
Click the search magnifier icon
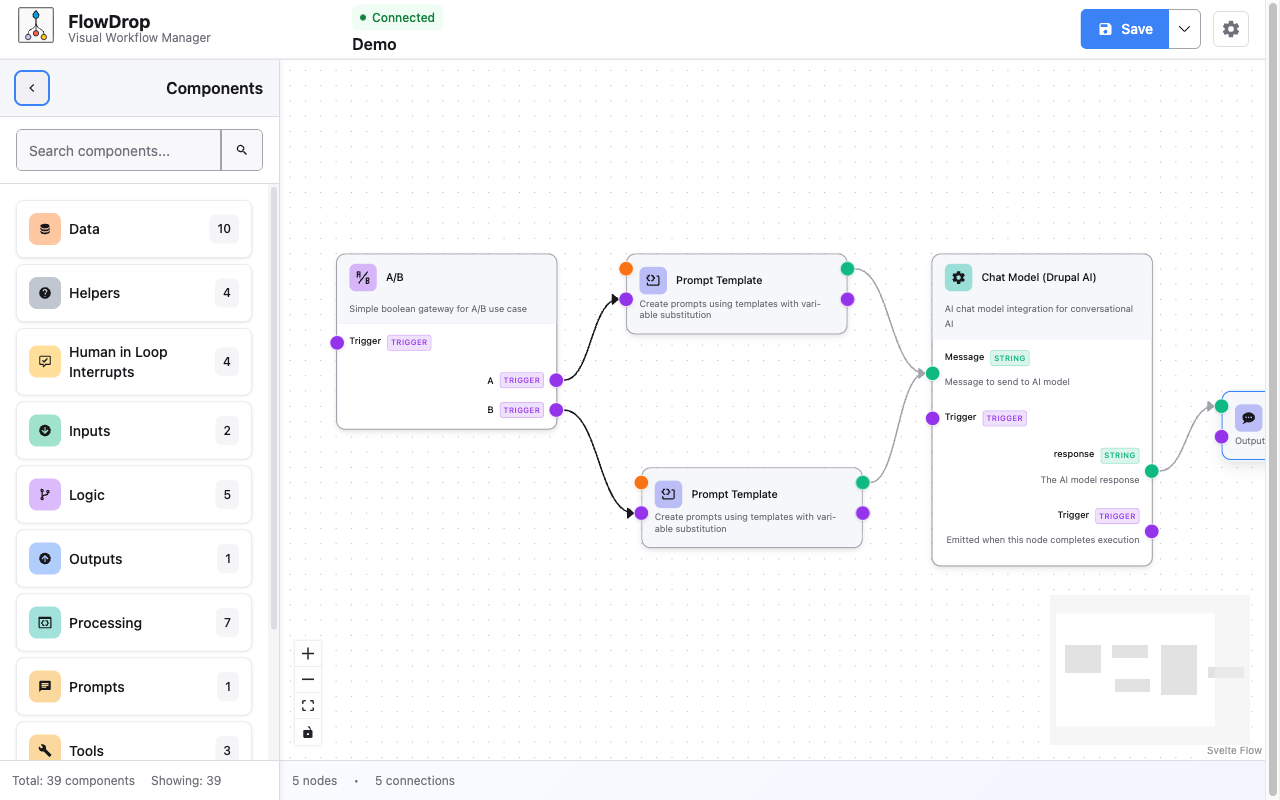(x=242, y=150)
